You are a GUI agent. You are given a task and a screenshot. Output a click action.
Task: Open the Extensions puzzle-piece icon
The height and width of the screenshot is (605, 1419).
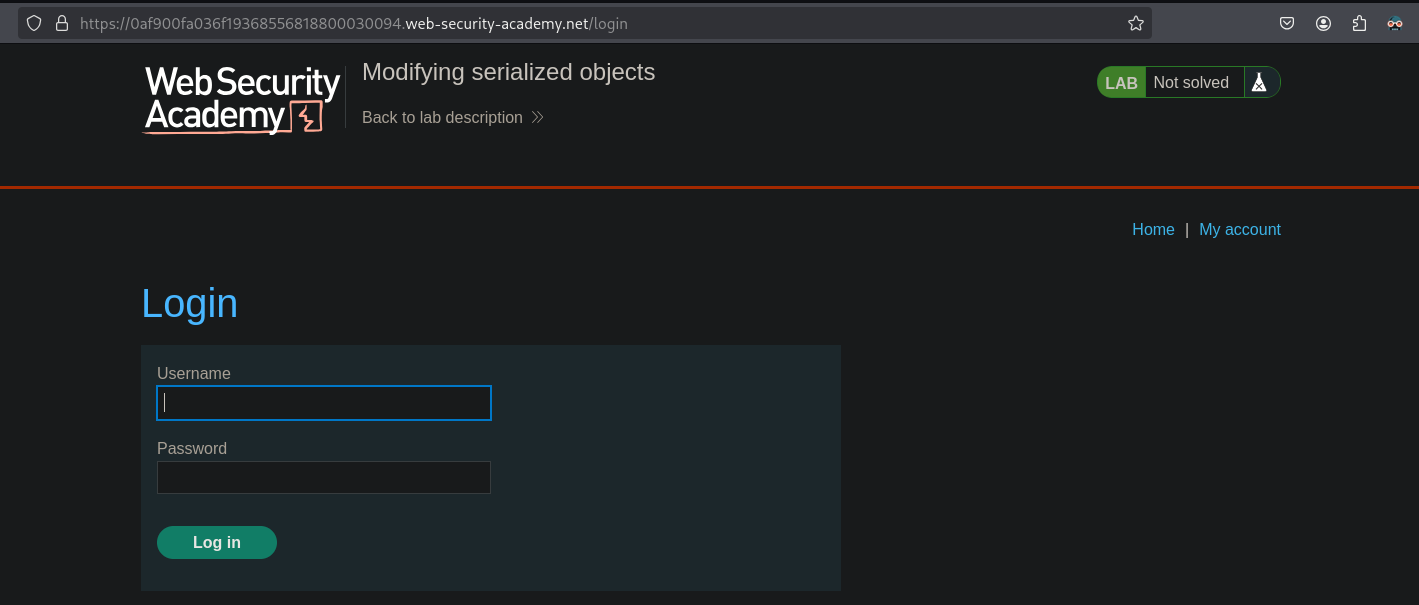click(x=1359, y=23)
